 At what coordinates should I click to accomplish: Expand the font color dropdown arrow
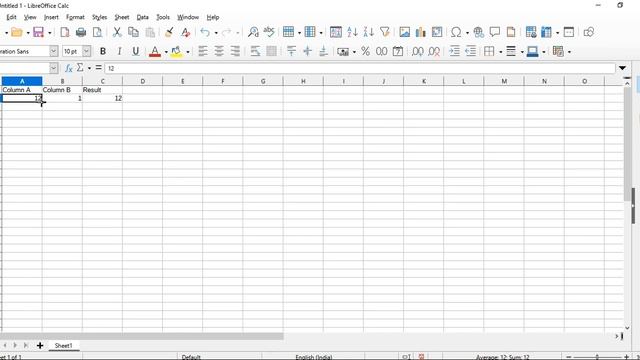[166, 52]
